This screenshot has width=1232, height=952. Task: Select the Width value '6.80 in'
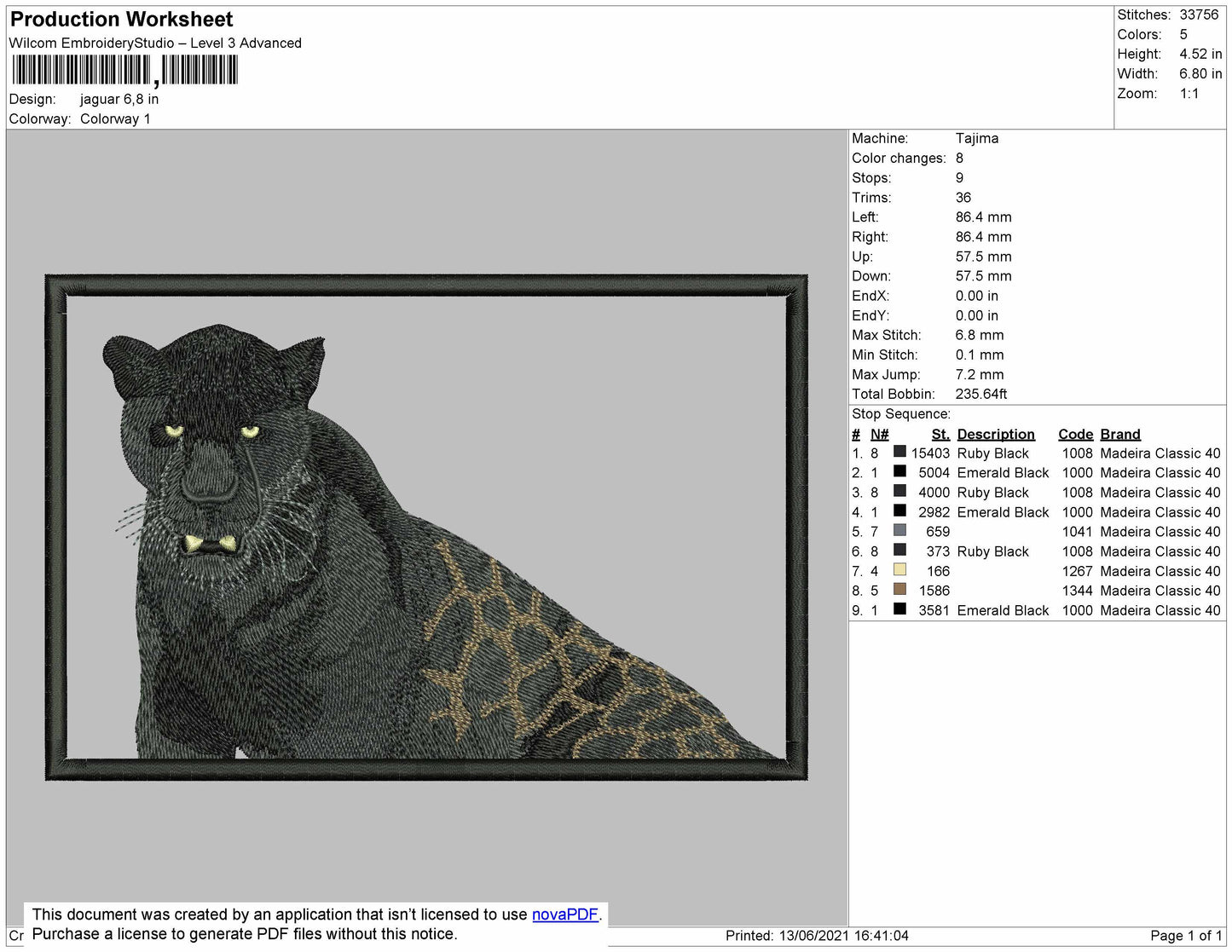click(x=1200, y=73)
